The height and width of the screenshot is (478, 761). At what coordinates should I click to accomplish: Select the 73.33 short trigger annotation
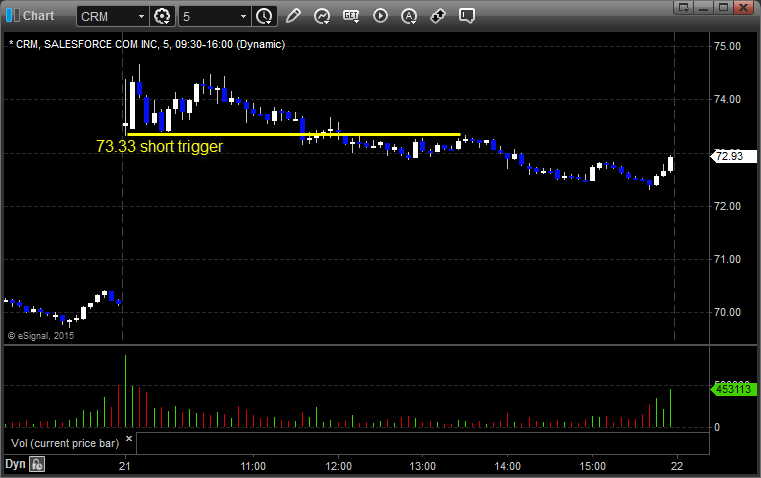click(159, 146)
